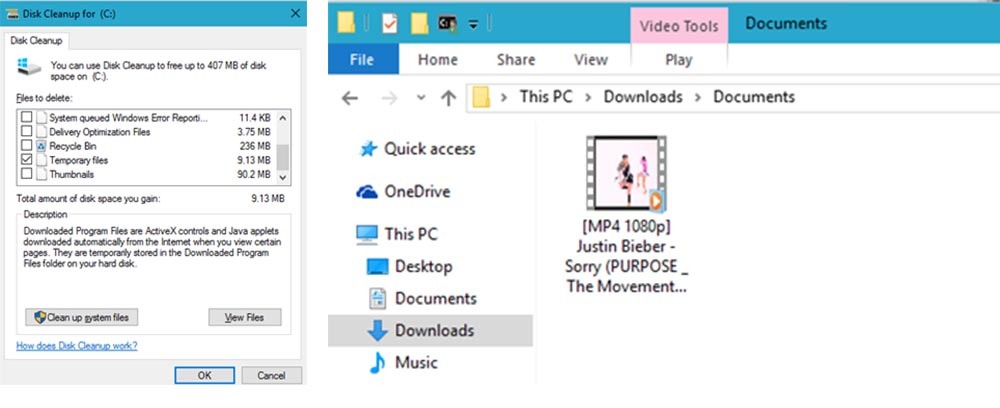Click the Quick access star icon
The image size is (1000, 408).
[368, 149]
